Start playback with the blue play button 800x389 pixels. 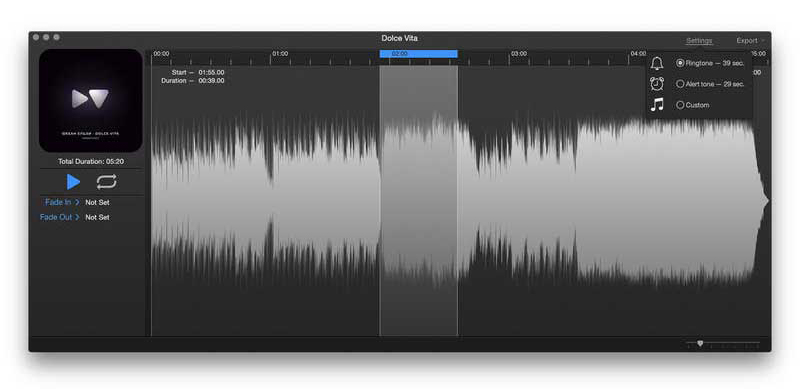click(73, 182)
